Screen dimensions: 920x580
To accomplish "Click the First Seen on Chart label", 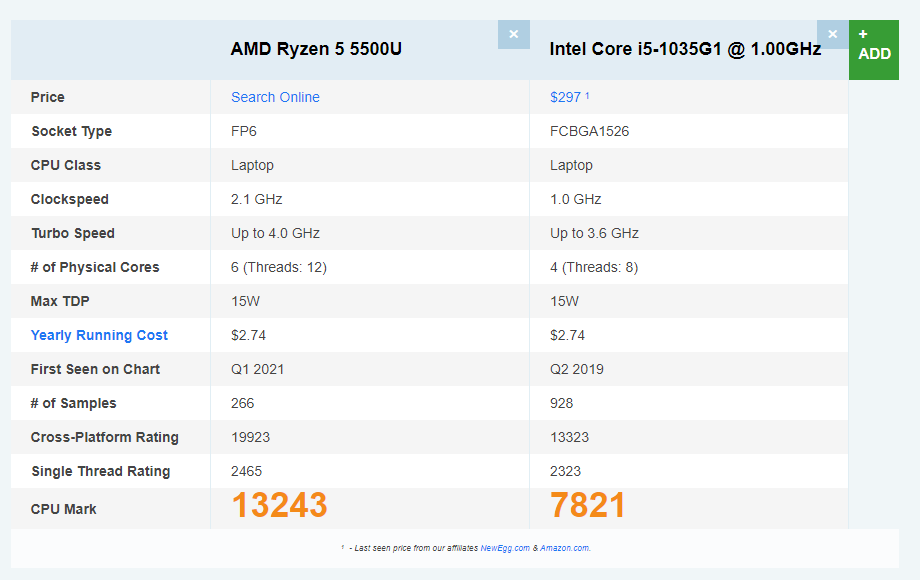I will point(95,369).
